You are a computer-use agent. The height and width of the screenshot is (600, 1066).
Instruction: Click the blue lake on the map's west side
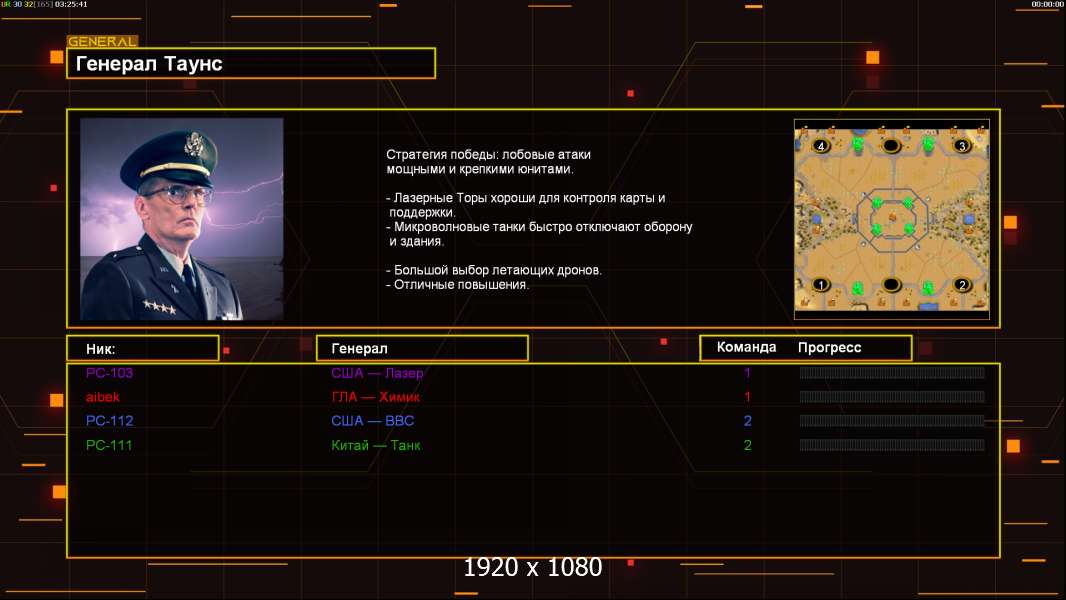click(816, 219)
